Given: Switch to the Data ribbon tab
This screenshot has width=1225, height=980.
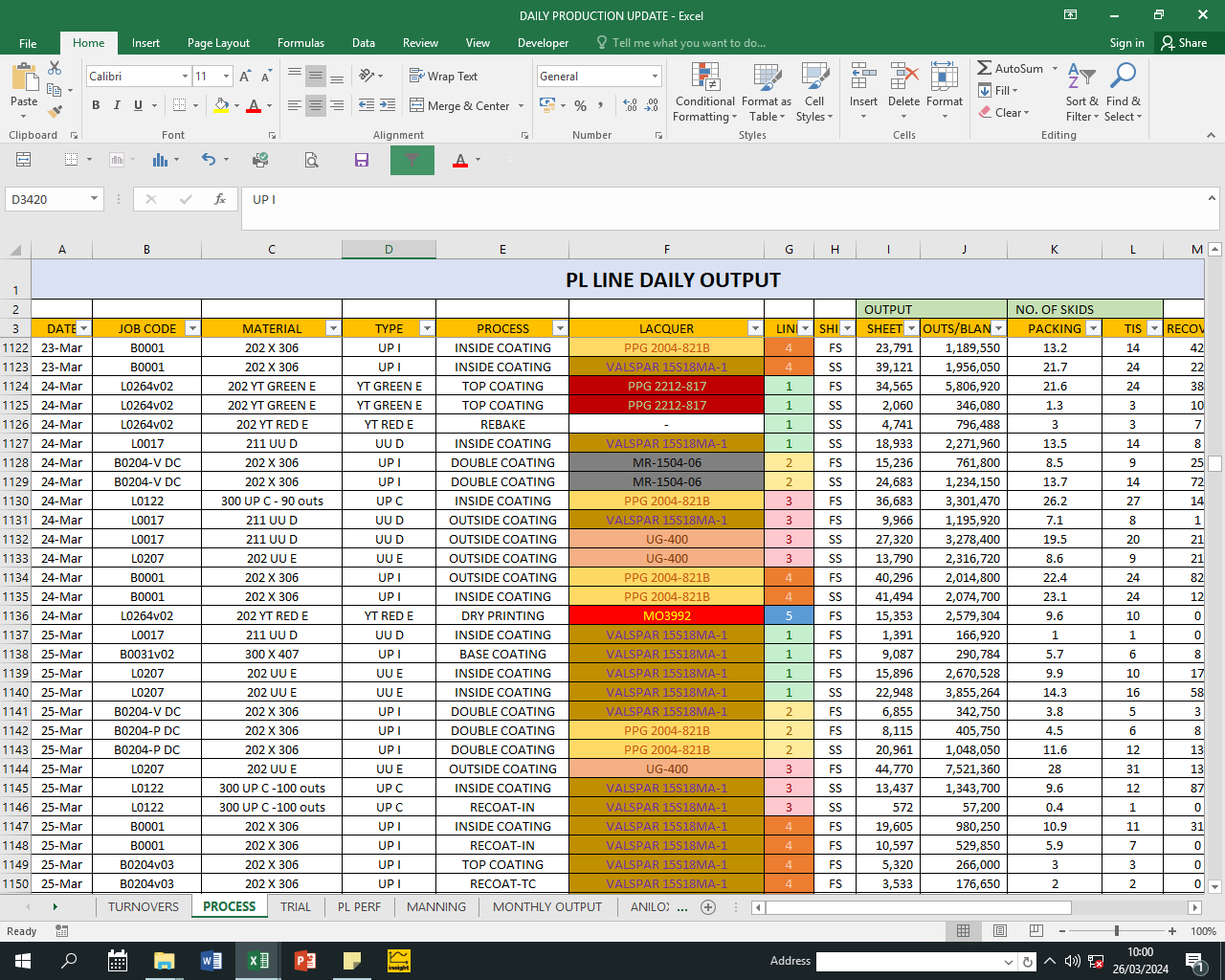Looking at the screenshot, I should (364, 43).
